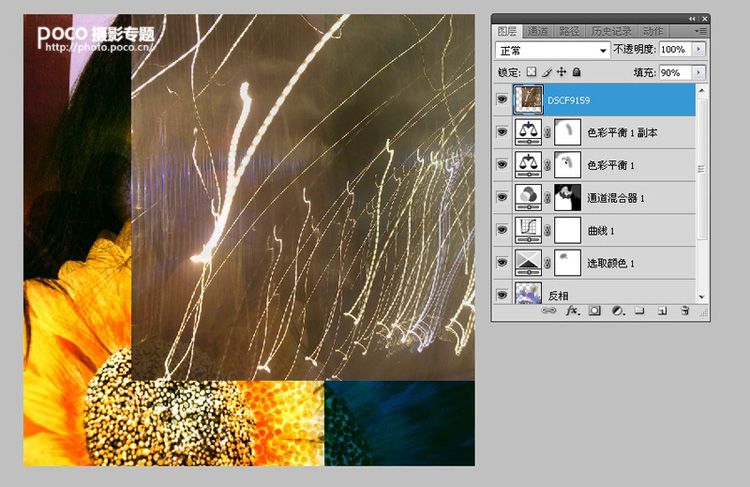Click layers list scroll up arrow
This screenshot has height=487, width=750.
[x=702, y=90]
